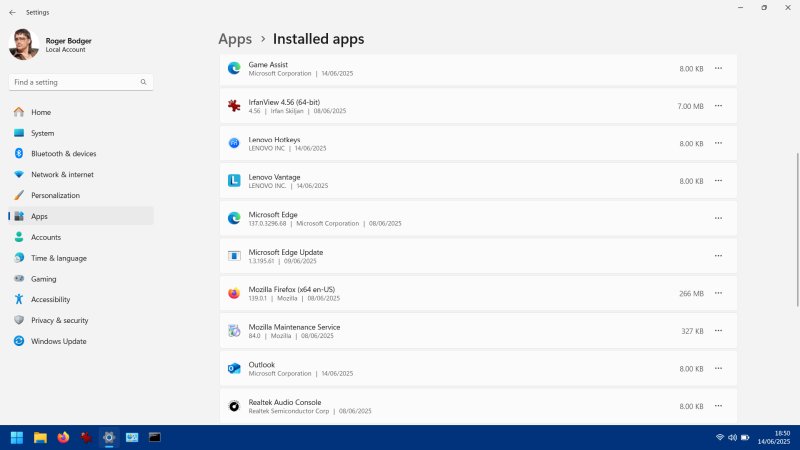
Task: Open File Explorer from the taskbar
Action: 40,437
